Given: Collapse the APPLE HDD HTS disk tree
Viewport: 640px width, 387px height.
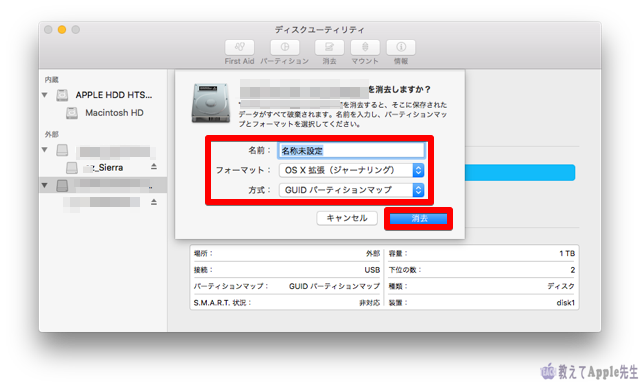Looking at the screenshot, I should point(44,95).
